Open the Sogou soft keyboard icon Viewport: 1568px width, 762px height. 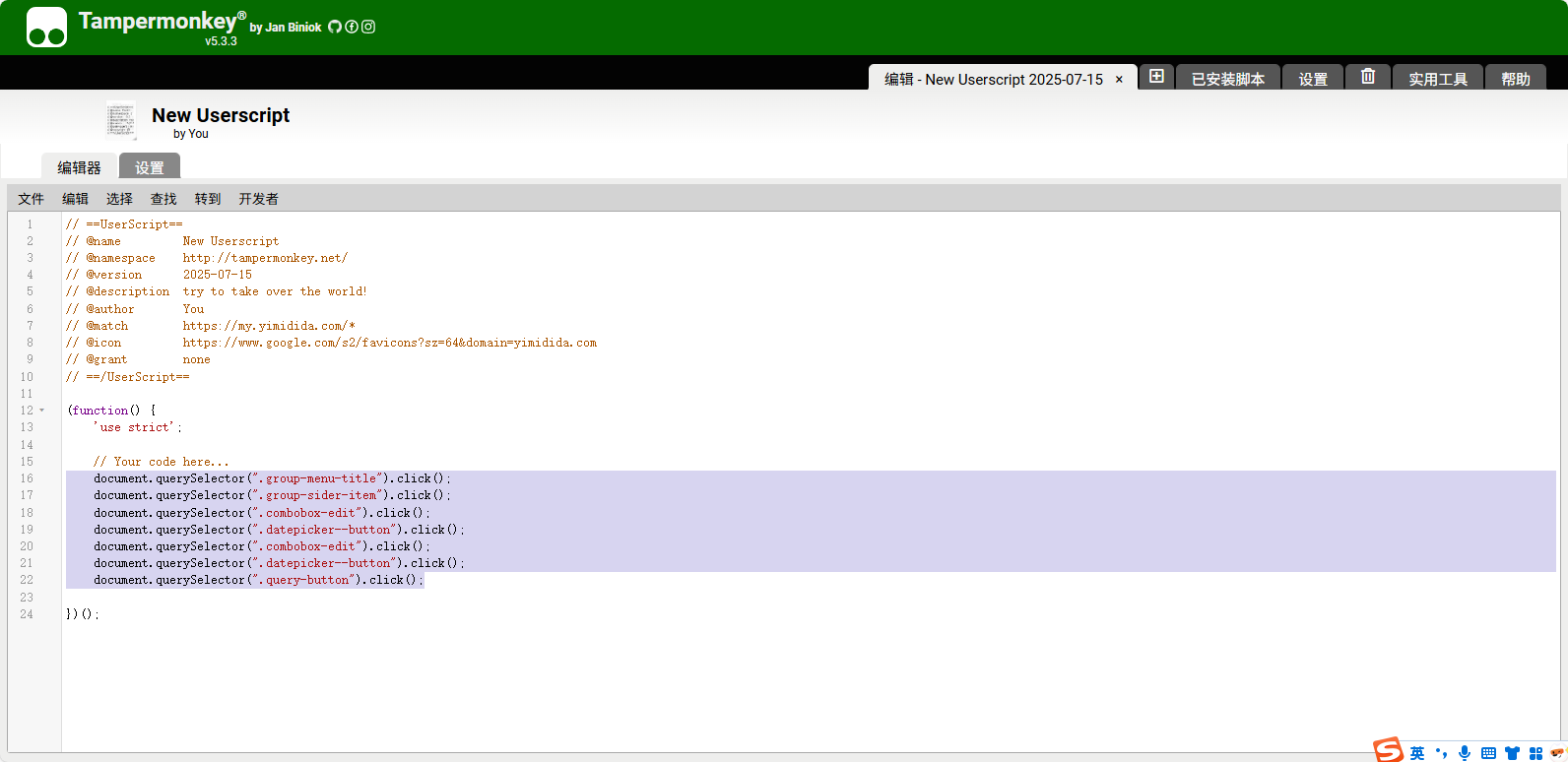[x=1488, y=753]
